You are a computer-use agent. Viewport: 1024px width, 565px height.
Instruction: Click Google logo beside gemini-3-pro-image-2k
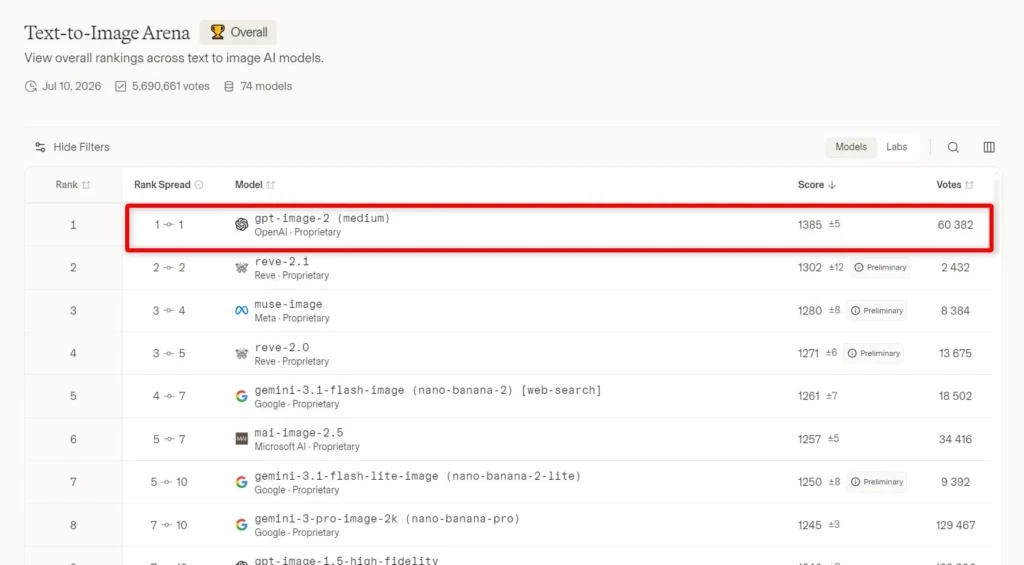(x=242, y=525)
